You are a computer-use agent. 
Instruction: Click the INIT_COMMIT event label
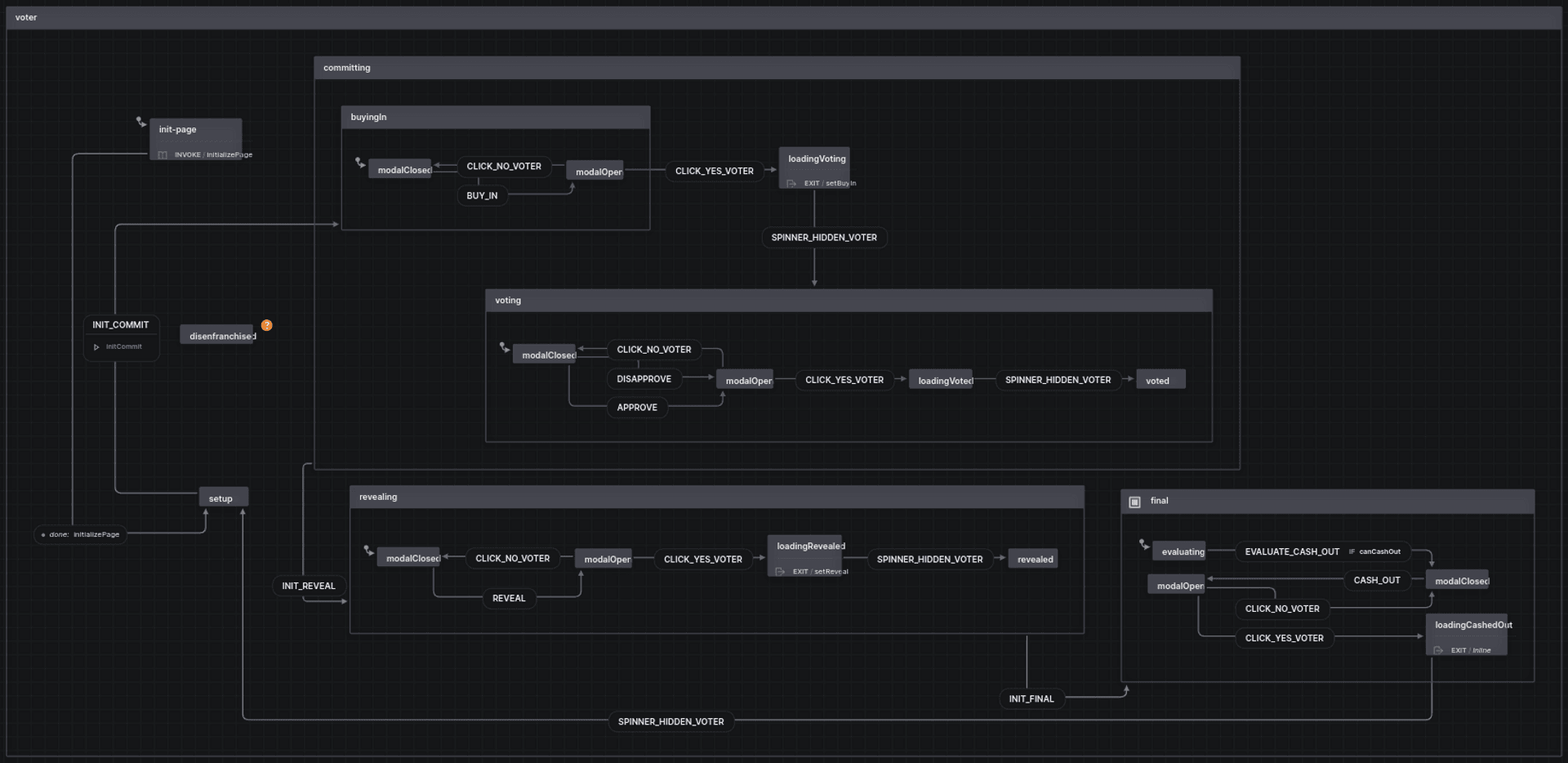(121, 325)
